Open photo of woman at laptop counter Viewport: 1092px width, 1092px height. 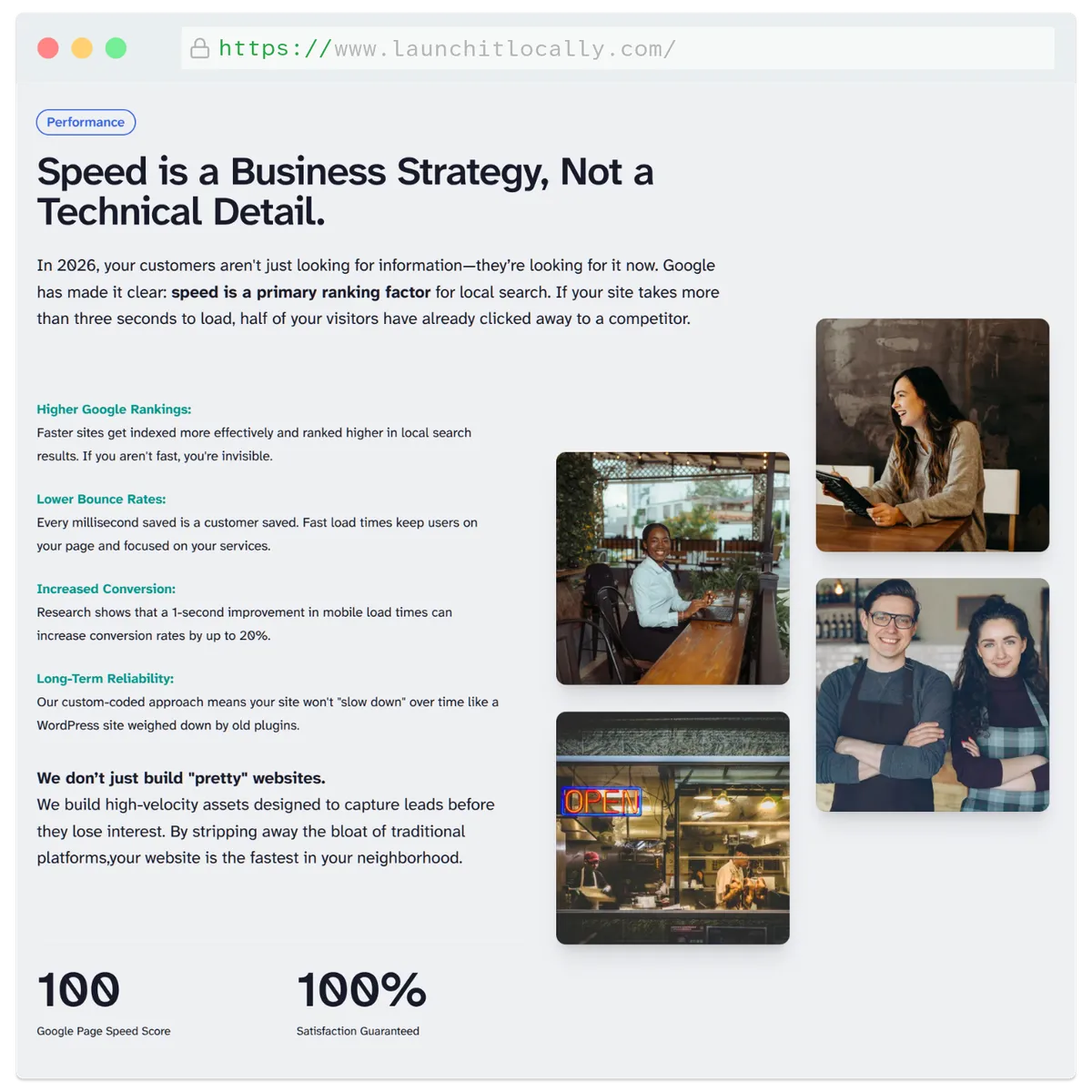click(672, 568)
